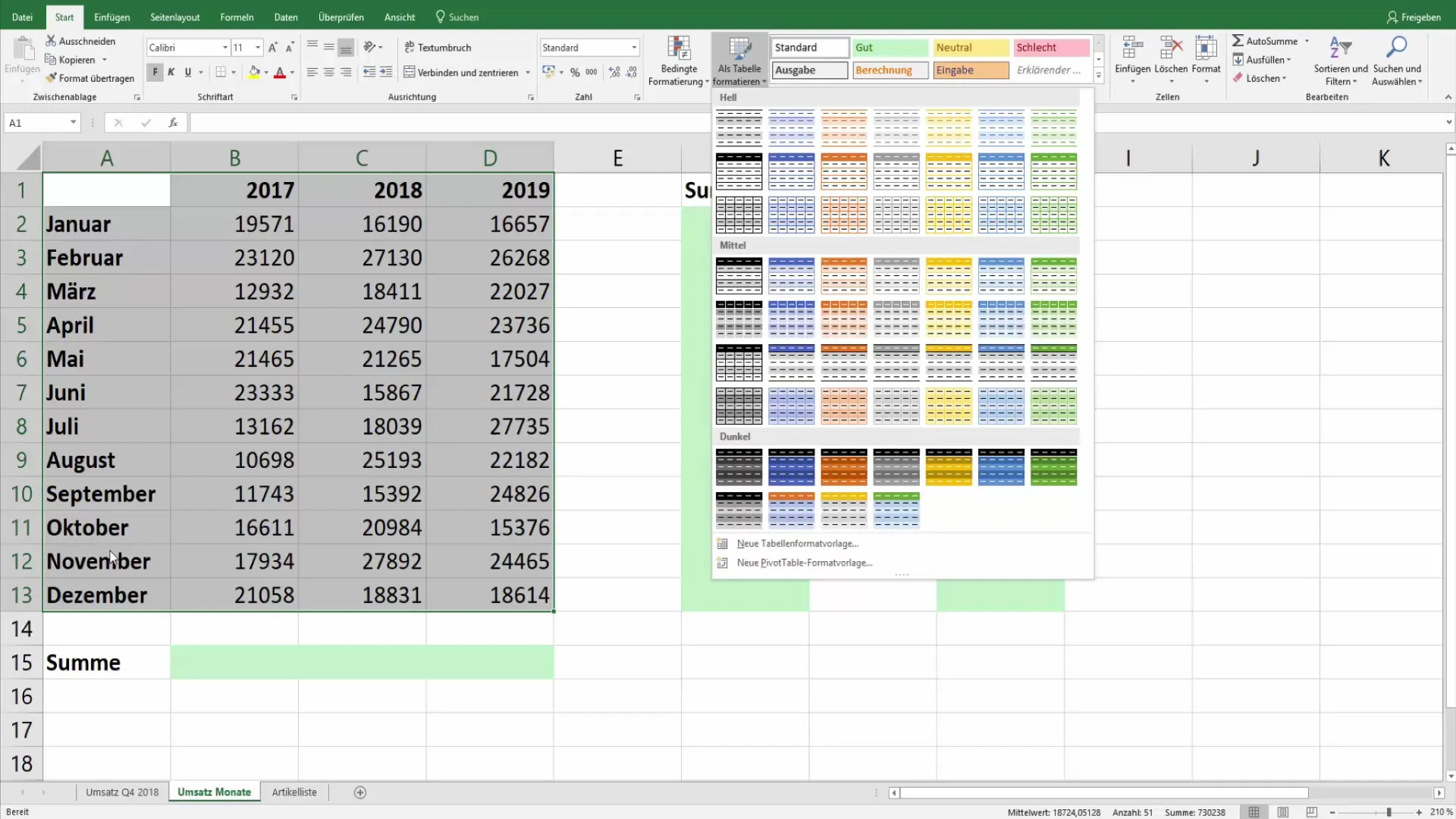The height and width of the screenshot is (819, 1456).
Task: Click the insert function fx icon
Action: coord(173,123)
